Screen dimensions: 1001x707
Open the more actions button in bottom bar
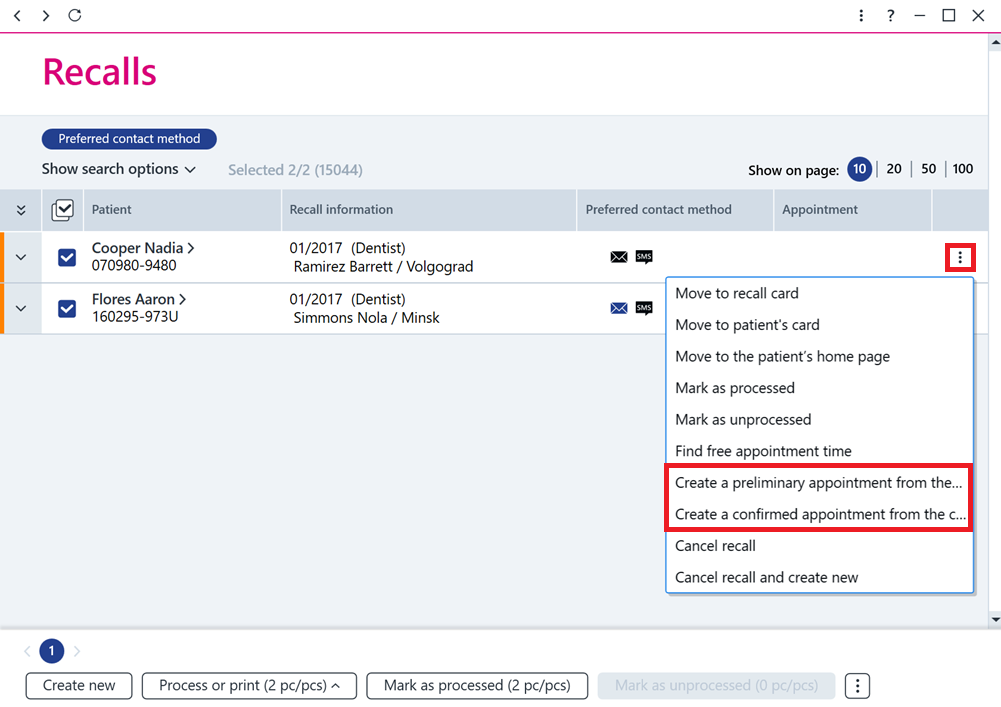(857, 686)
